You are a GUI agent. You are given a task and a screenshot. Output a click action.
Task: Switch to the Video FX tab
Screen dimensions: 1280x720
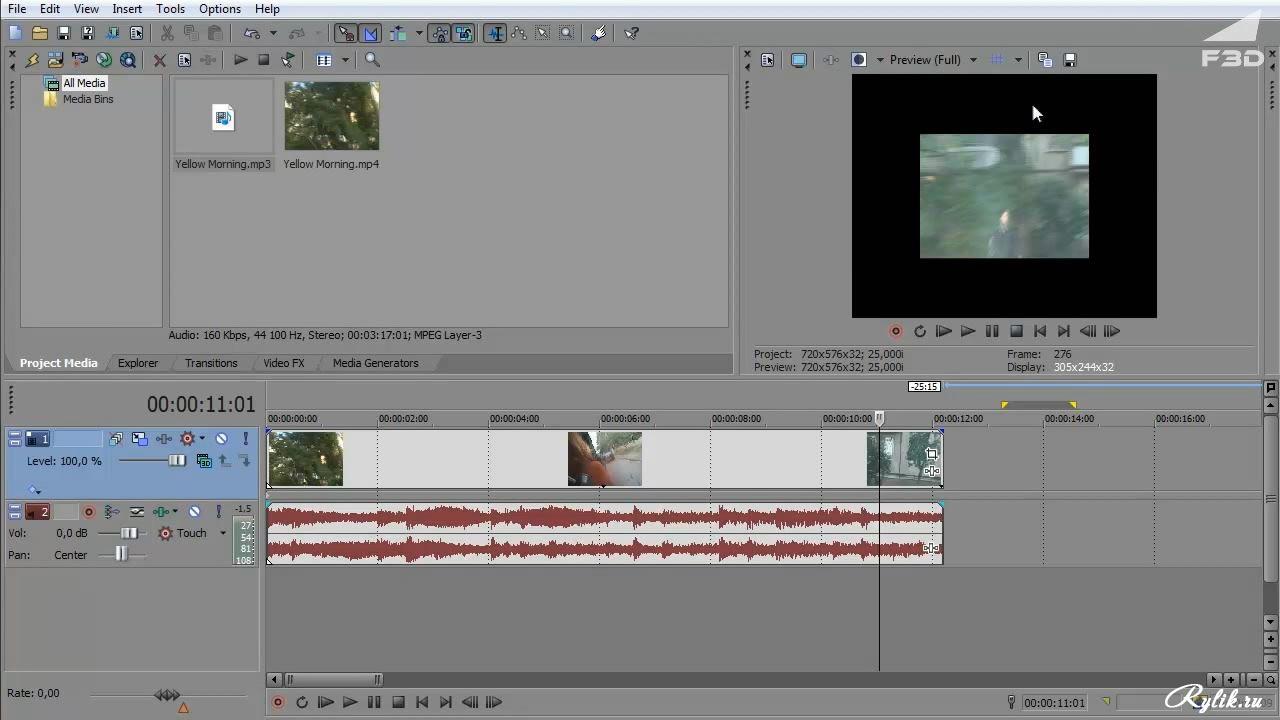click(284, 363)
